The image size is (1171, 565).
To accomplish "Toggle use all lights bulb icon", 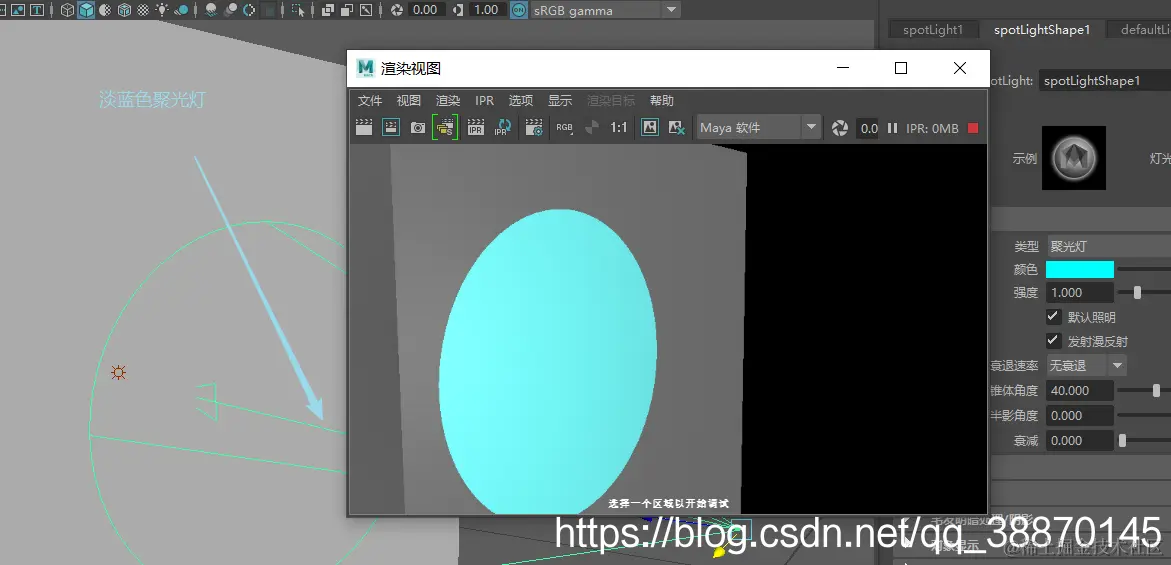I will [162, 10].
